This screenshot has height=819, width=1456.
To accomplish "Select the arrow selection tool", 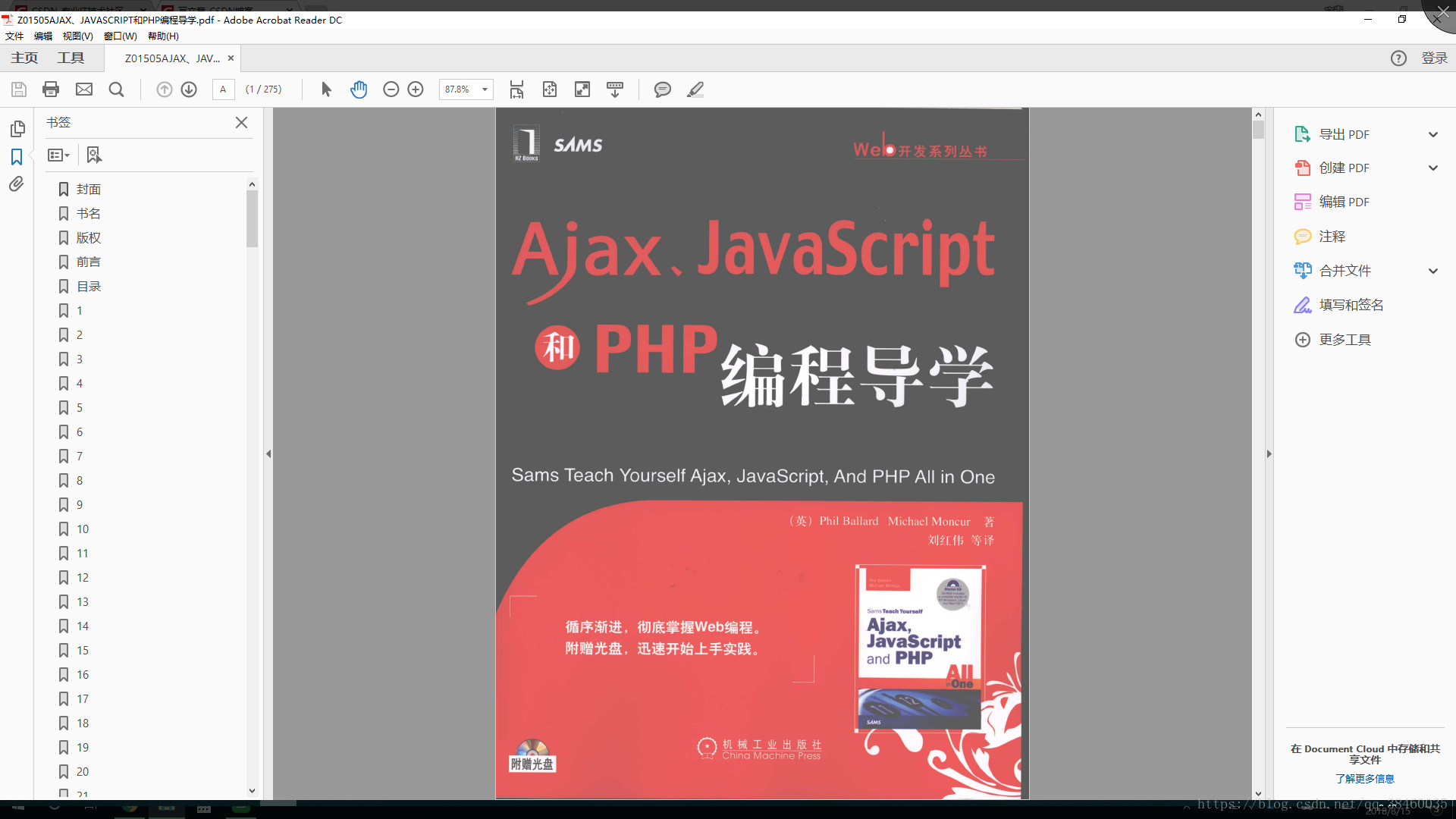I will [x=326, y=89].
